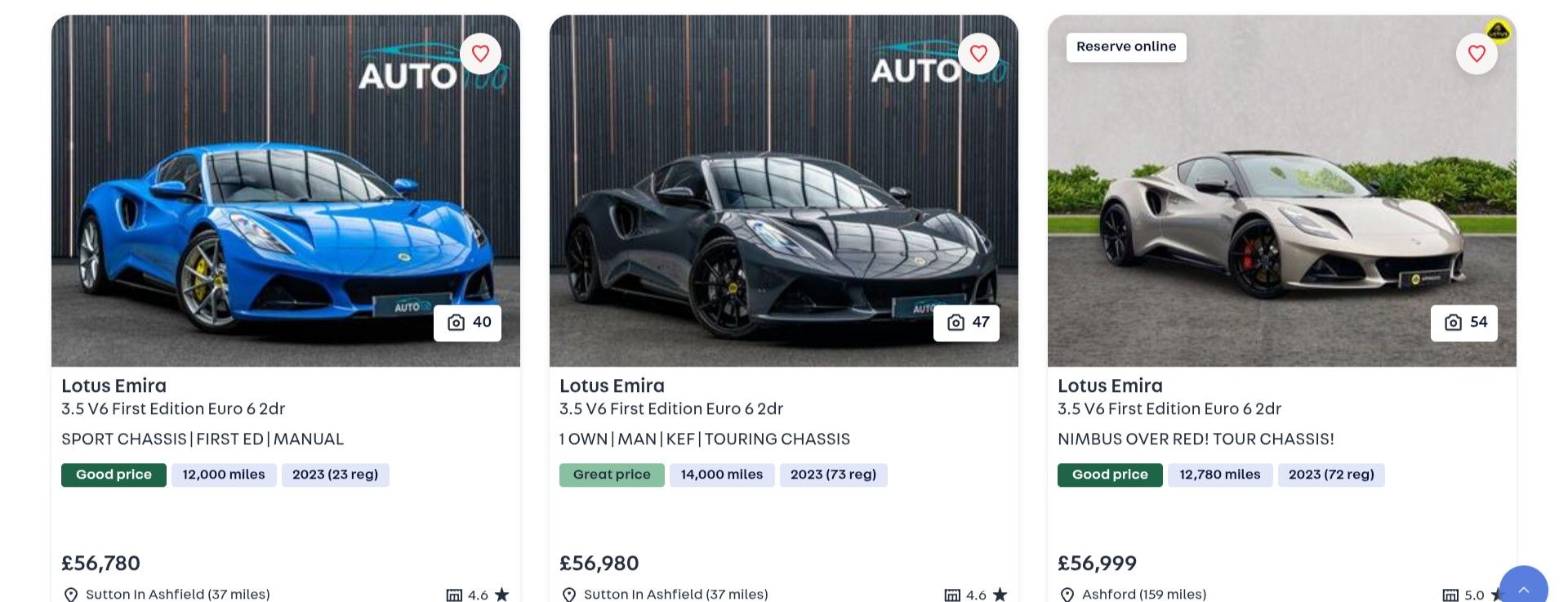The width and height of the screenshot is (1568, 602).
Task: Open the middle Lotus Emira listing title
Action: point(612,386)
